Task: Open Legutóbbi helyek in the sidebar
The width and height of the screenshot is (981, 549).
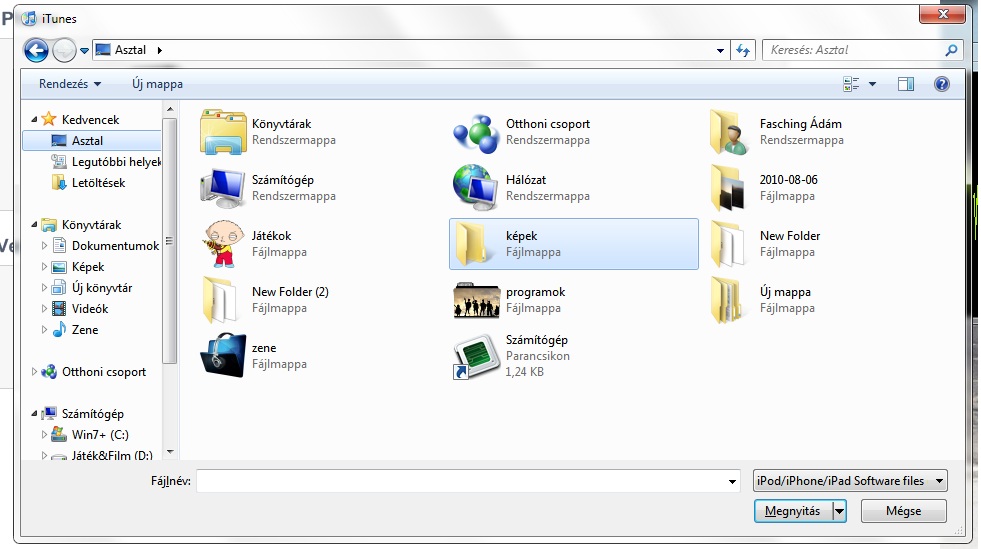Action: 106,162
